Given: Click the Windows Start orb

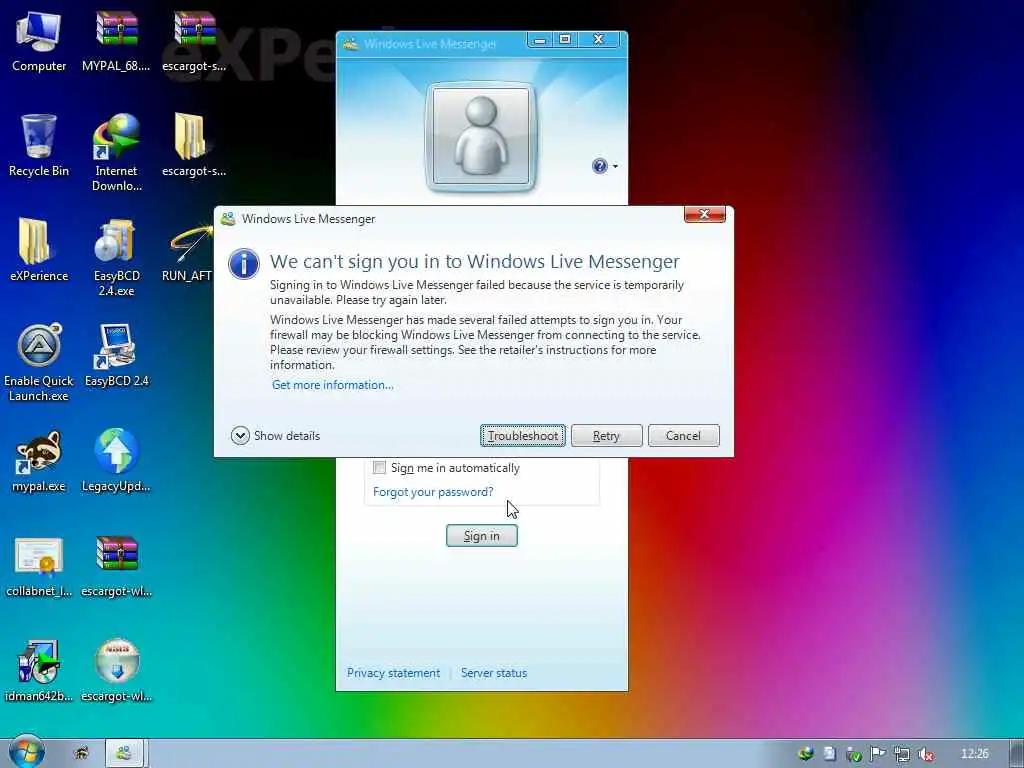Looking at the screenshot, I should tap(27, 752).
